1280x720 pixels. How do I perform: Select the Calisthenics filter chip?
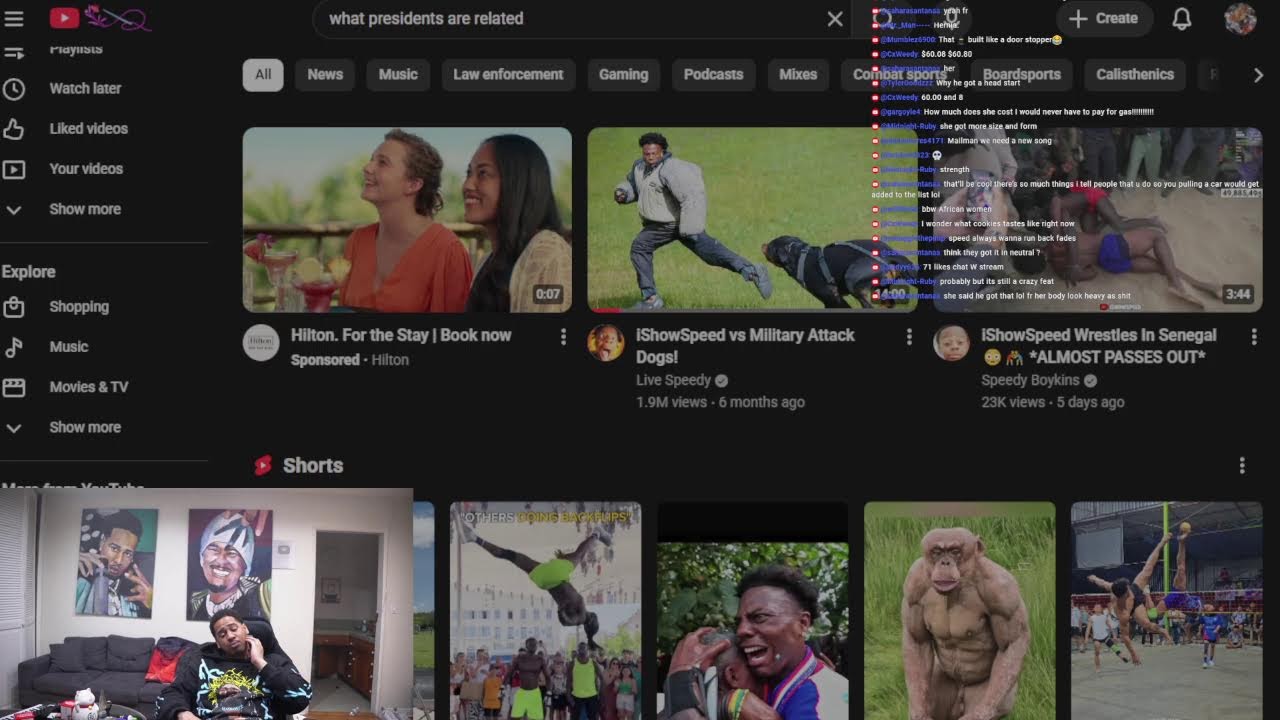click(x=1135, y=74)
